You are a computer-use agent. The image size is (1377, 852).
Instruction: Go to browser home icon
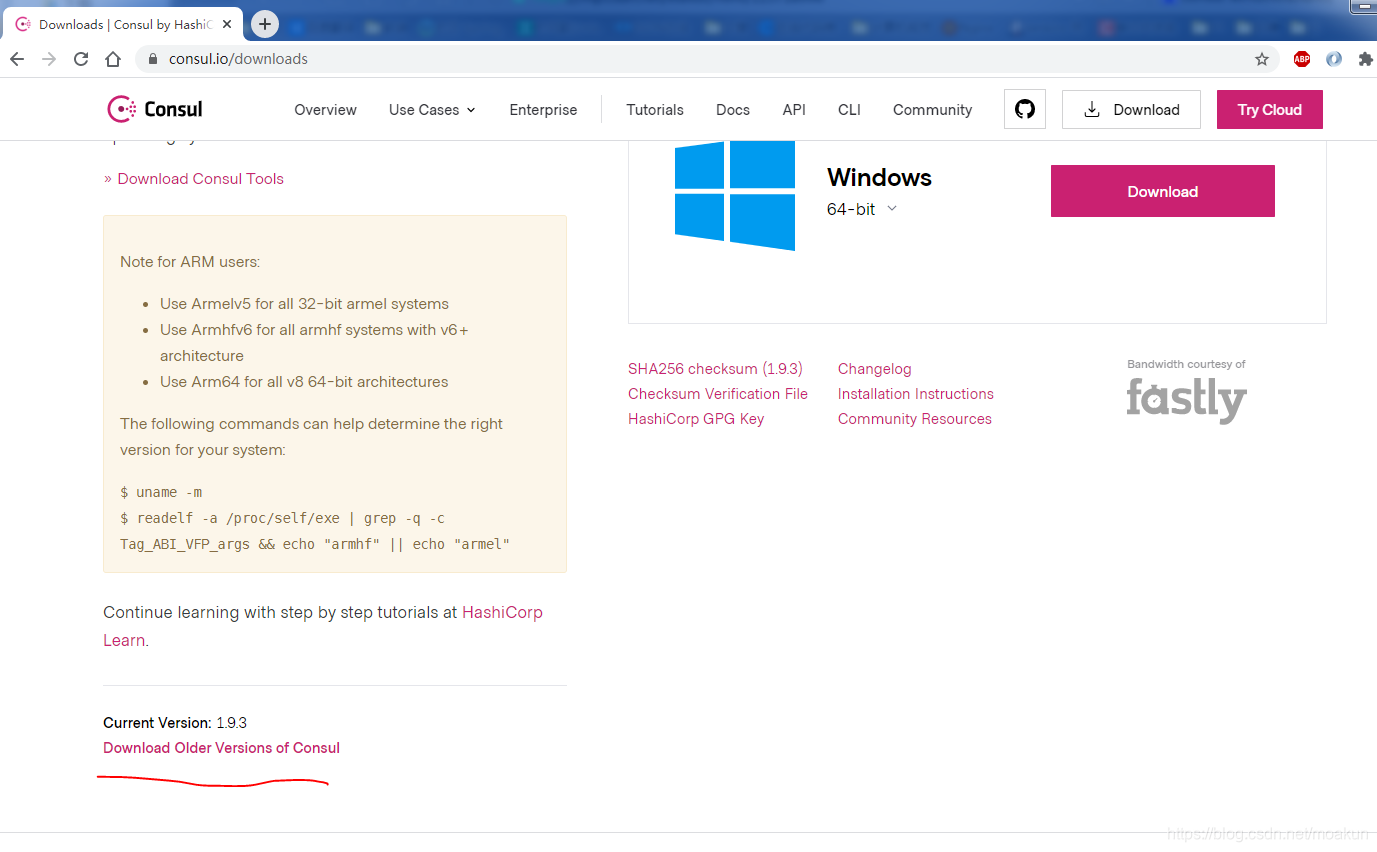coord(113,59)
